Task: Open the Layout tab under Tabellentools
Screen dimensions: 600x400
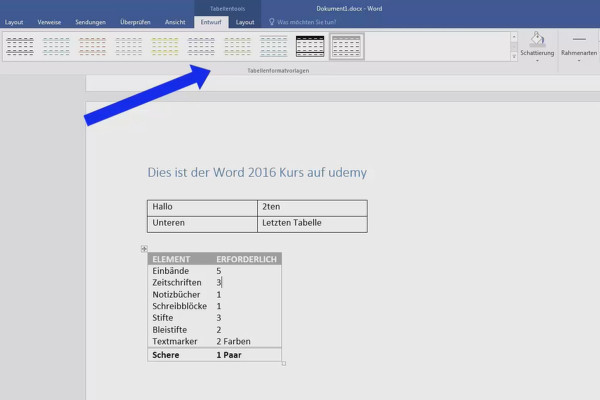Action: point(245,22)
